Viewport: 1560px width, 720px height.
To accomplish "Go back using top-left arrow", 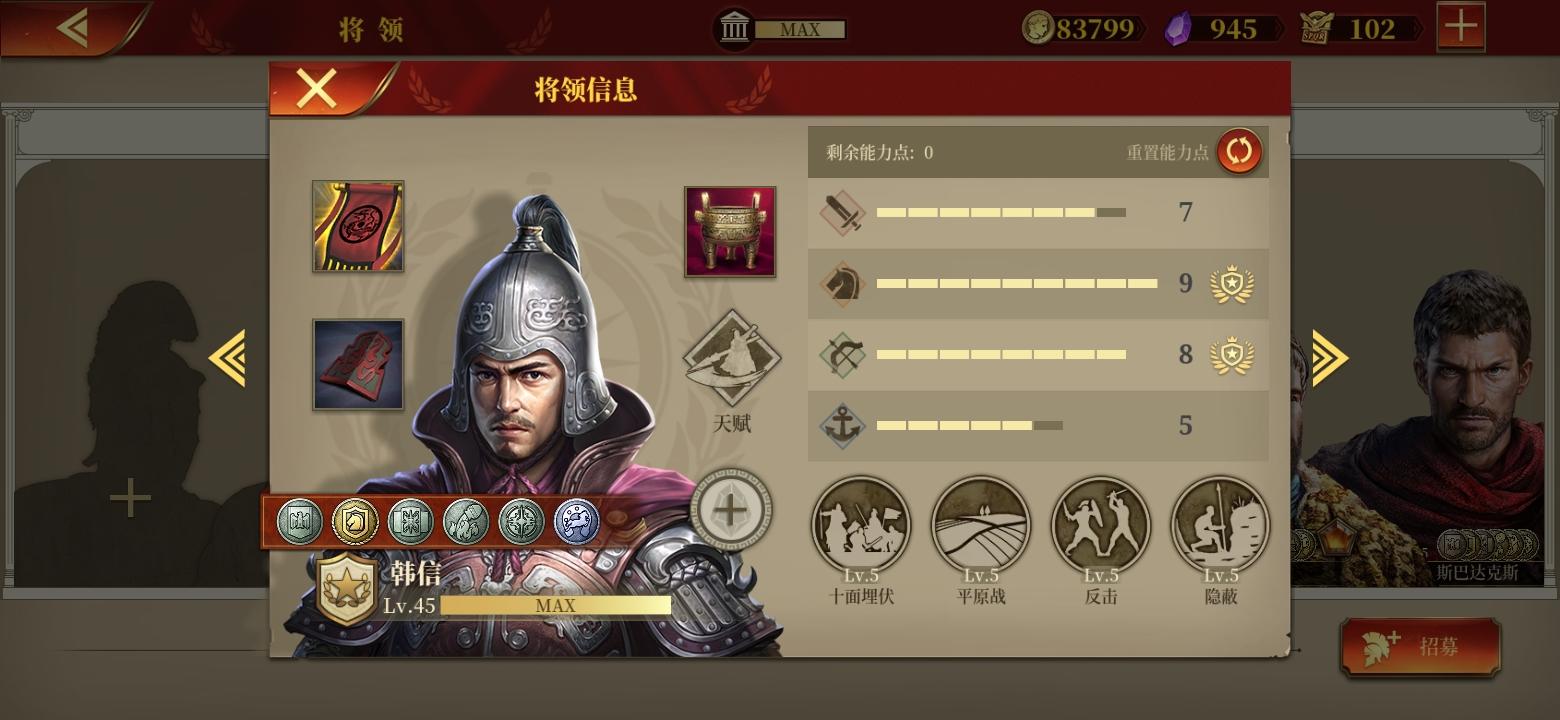I will click(72, 28).
